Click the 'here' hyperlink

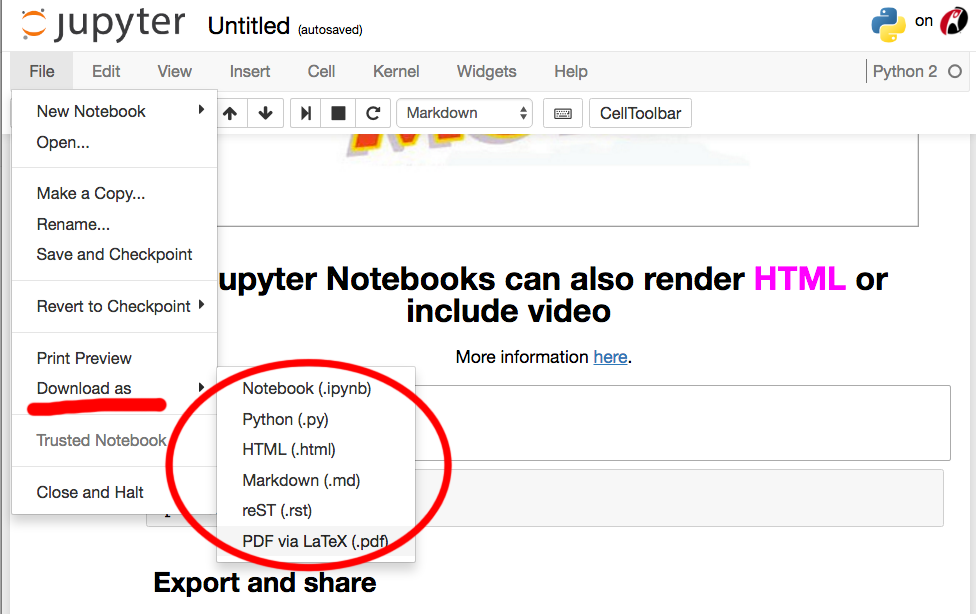tap(610, 357)
